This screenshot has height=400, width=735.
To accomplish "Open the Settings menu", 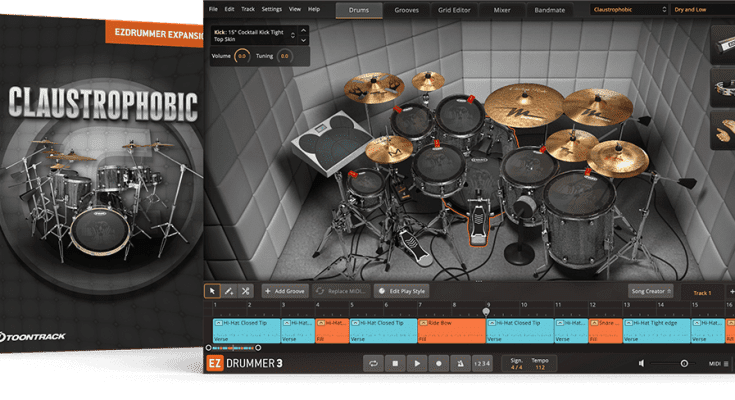I will click(x=271, y=9).
